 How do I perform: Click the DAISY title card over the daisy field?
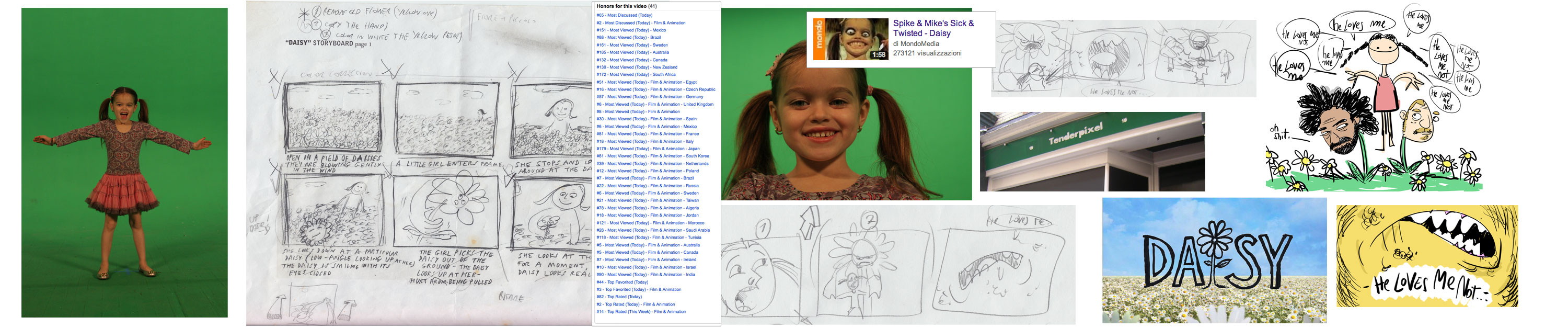click(x=1214, y=261)
